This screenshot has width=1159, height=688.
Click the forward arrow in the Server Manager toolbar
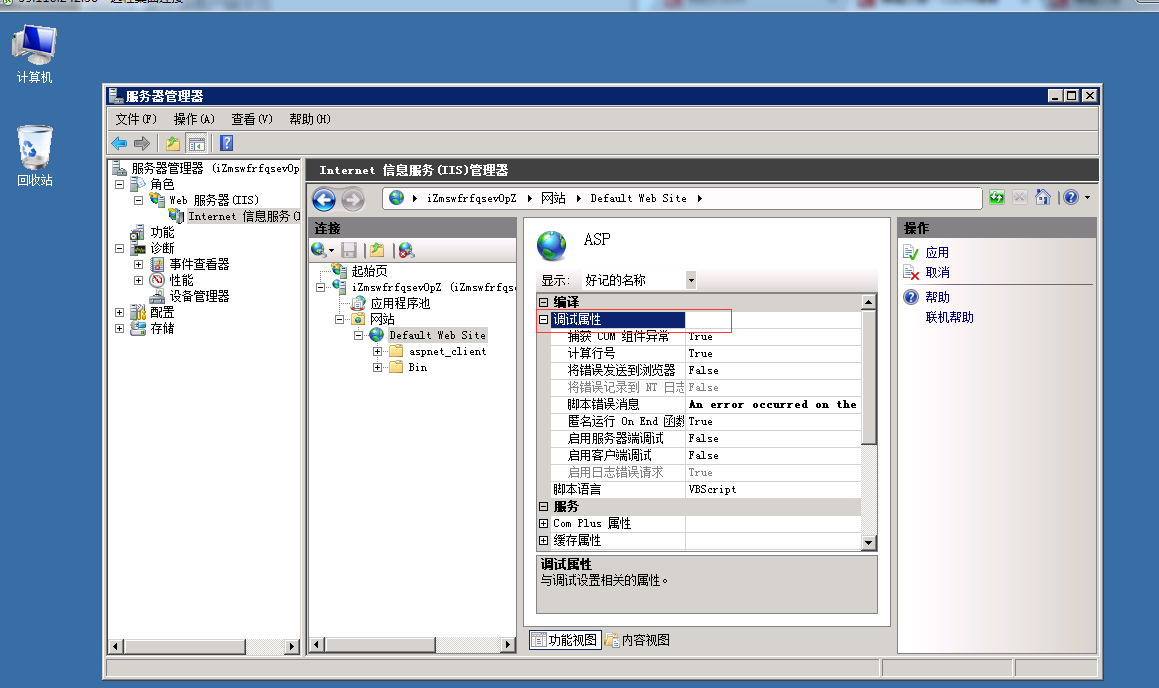(142, 143)
